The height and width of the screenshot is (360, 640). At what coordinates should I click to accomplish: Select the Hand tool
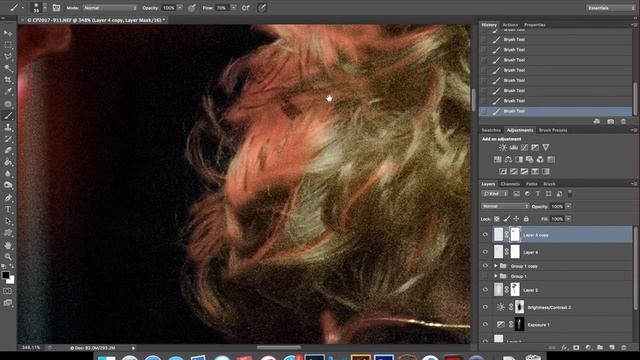point(8,245)
